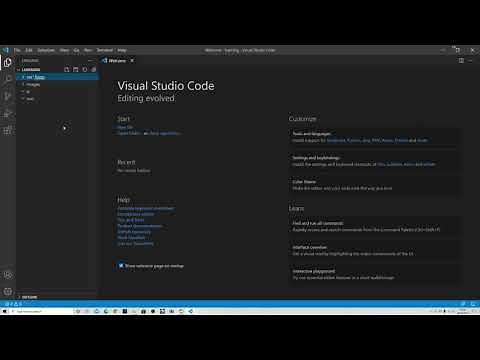The height and width of the screenshot is (360, 480).
Task: Click the Windows taskbar search box
Action: (x=42, y=311)
